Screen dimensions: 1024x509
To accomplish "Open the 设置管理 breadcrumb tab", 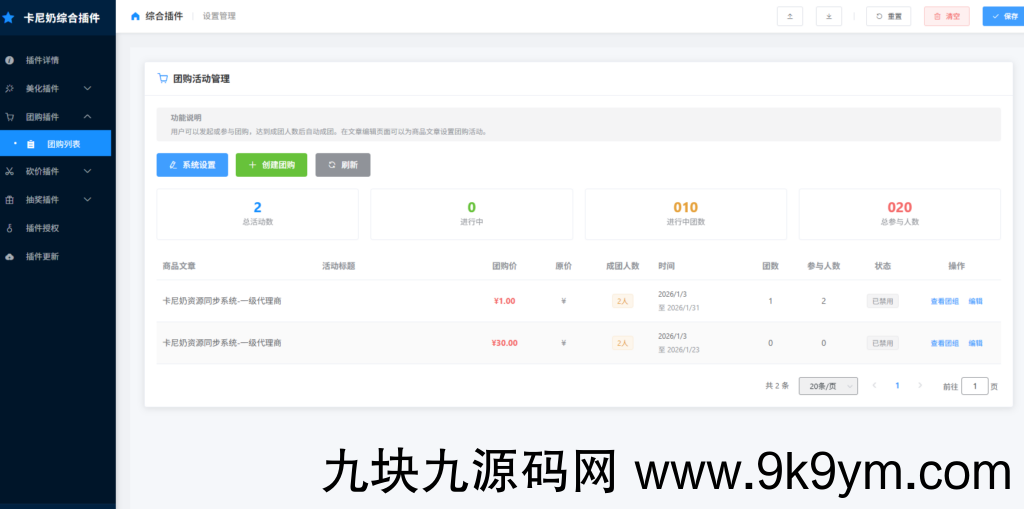I will click(219, 16).
